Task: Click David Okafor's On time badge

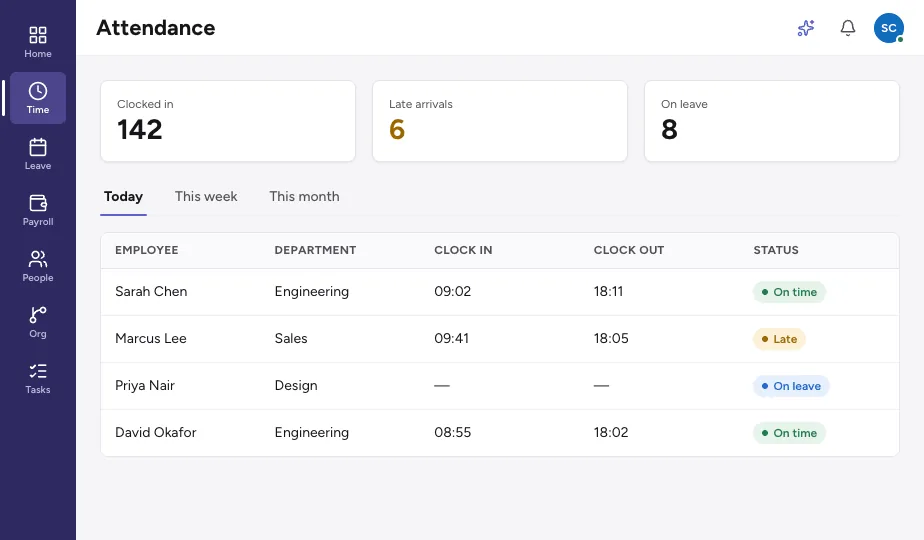Action: tap(789, 433)
